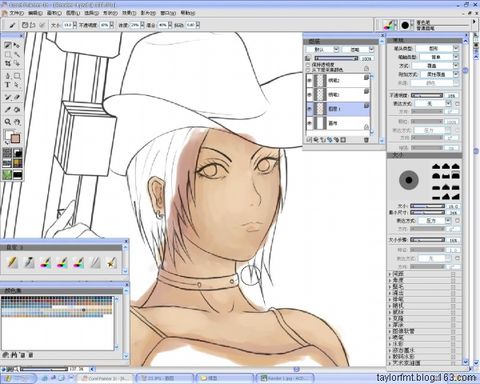Click the layer opacity slider in Layers panel
Screen dimensions: 480x384
[x=336, y=59]
